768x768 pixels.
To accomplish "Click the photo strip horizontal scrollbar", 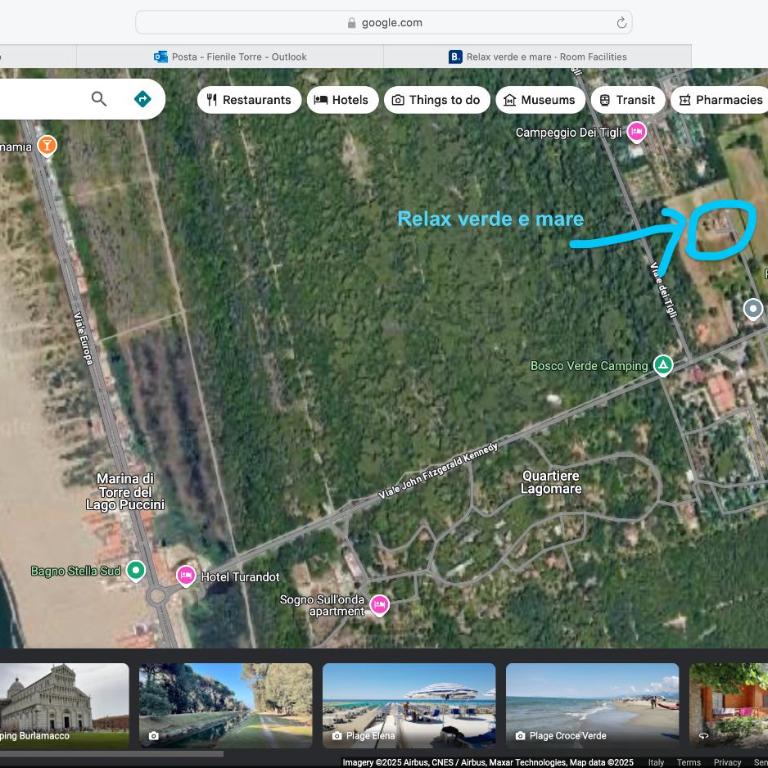I will [x=112, y=753].
